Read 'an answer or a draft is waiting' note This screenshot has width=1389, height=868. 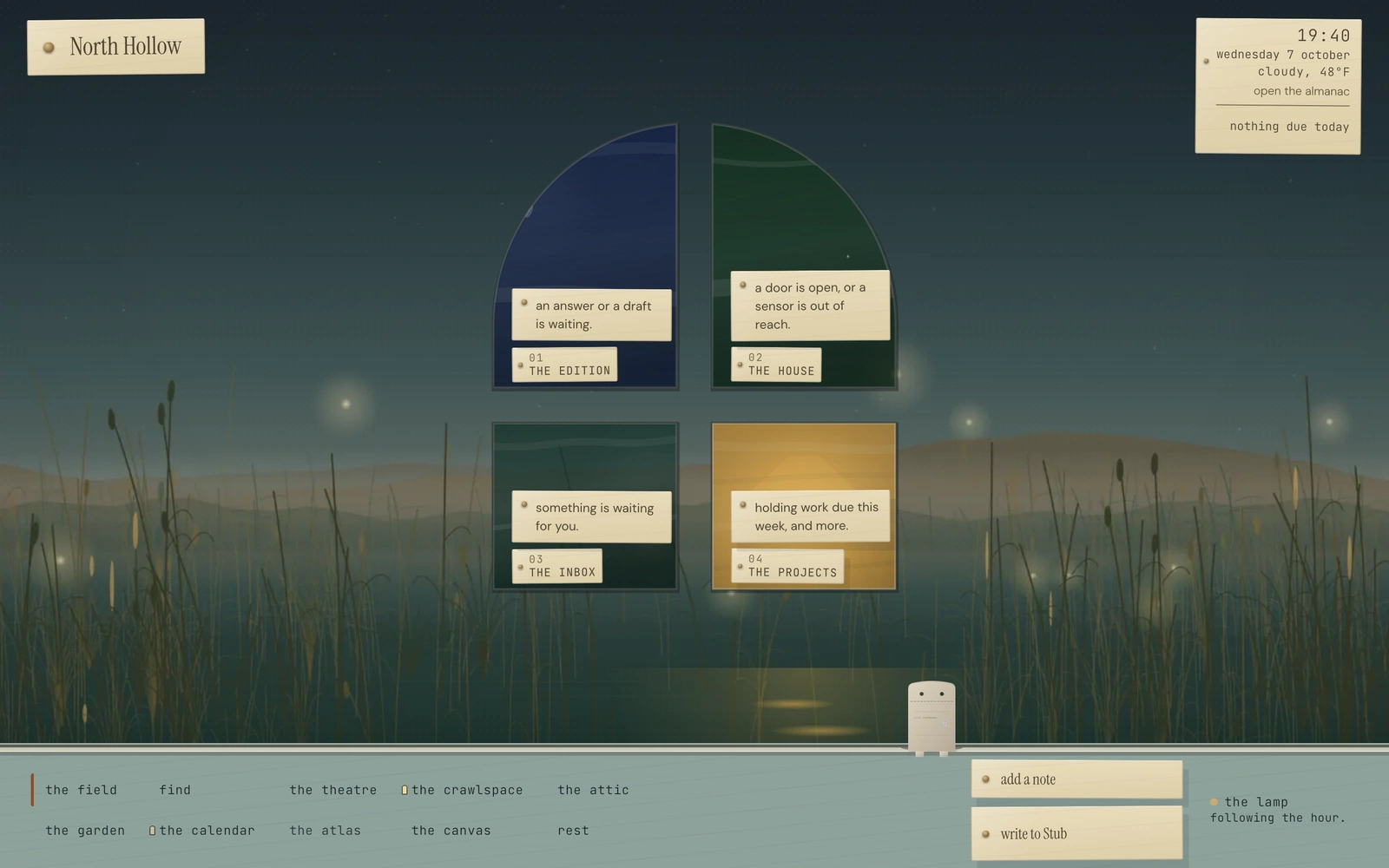591,315
